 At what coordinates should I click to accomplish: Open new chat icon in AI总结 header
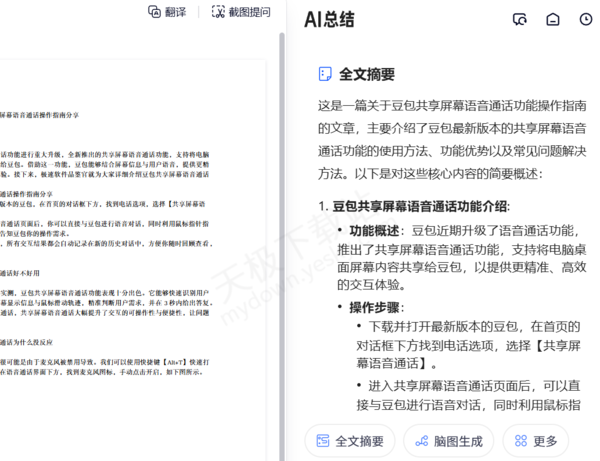(520, 19)
